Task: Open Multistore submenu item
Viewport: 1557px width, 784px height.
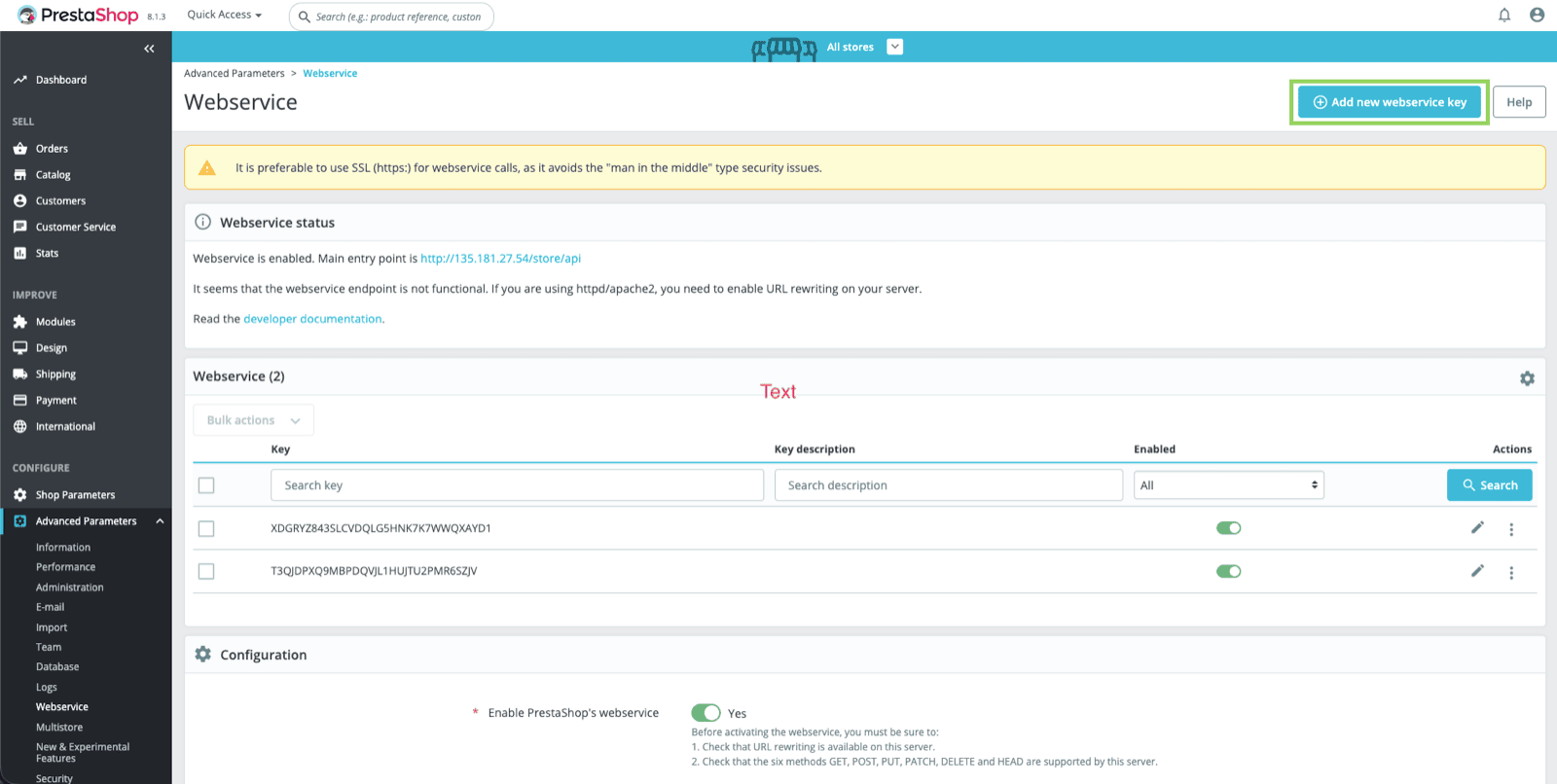Action: 59,728
